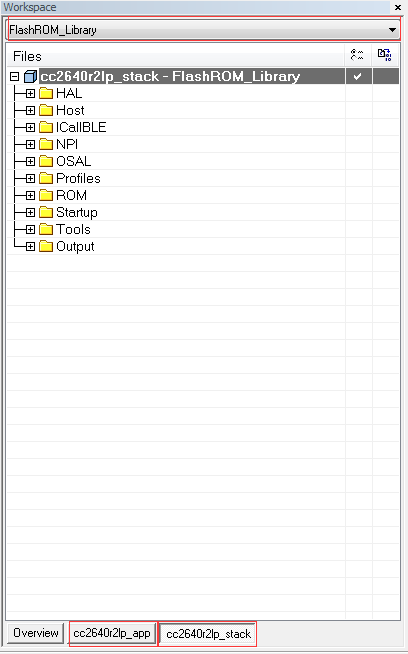The height and width of the screenshot is (654, 408).
Task: Switch to the cc2640r2lp_stack tab
Action: [x=208, y=634]
